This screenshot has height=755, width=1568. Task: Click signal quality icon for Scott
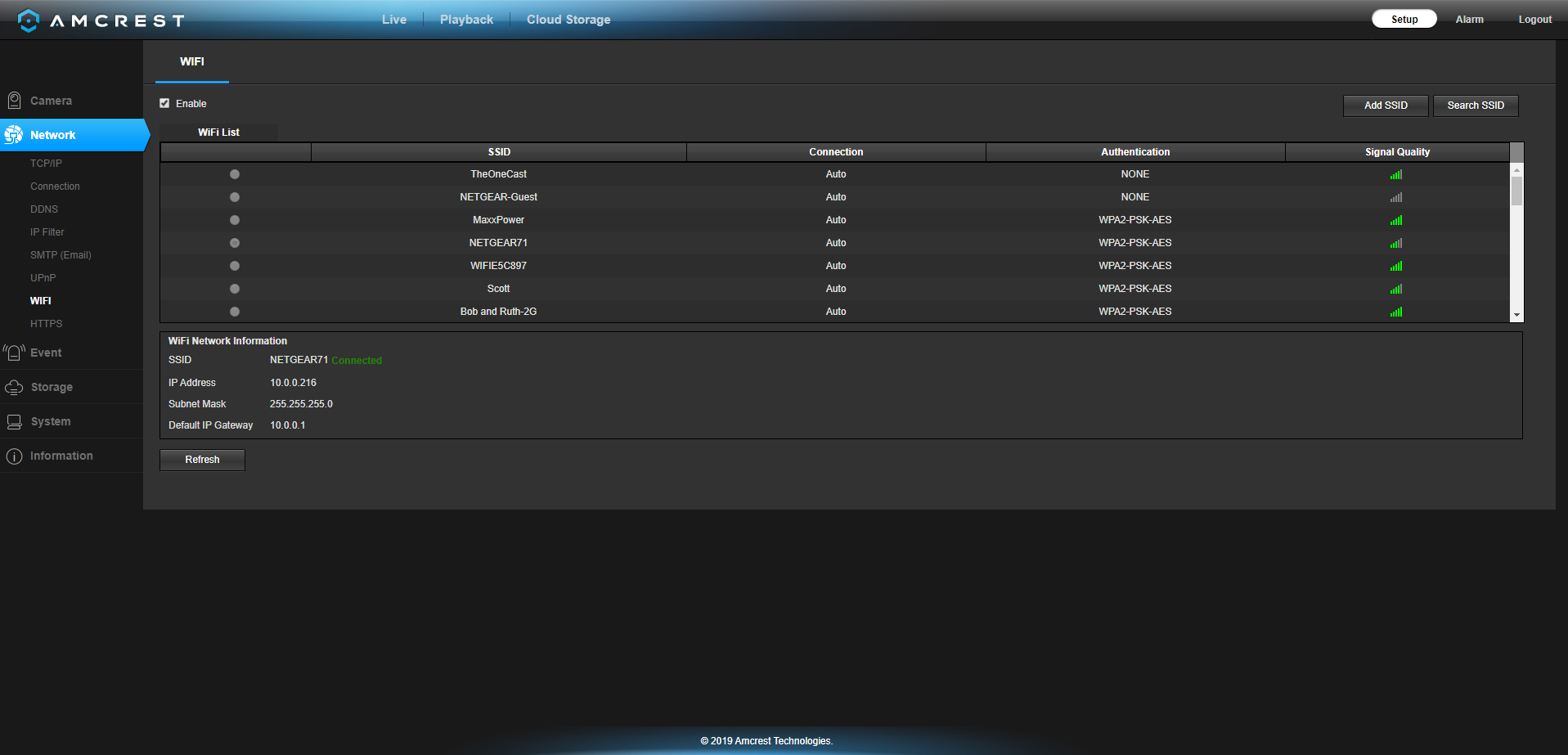(x=1396, y=289)
